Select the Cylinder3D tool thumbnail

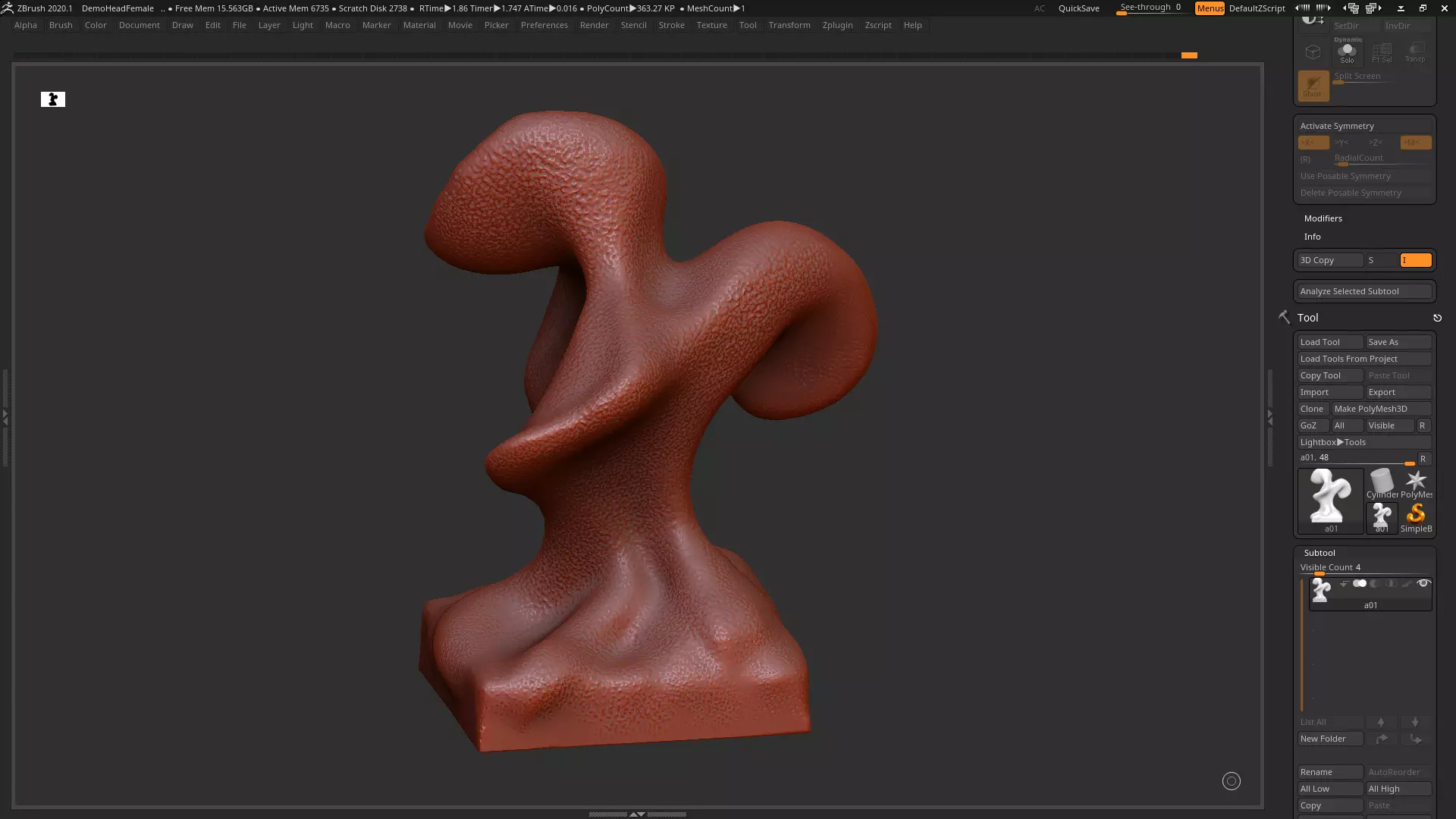tap(1382, 483)
